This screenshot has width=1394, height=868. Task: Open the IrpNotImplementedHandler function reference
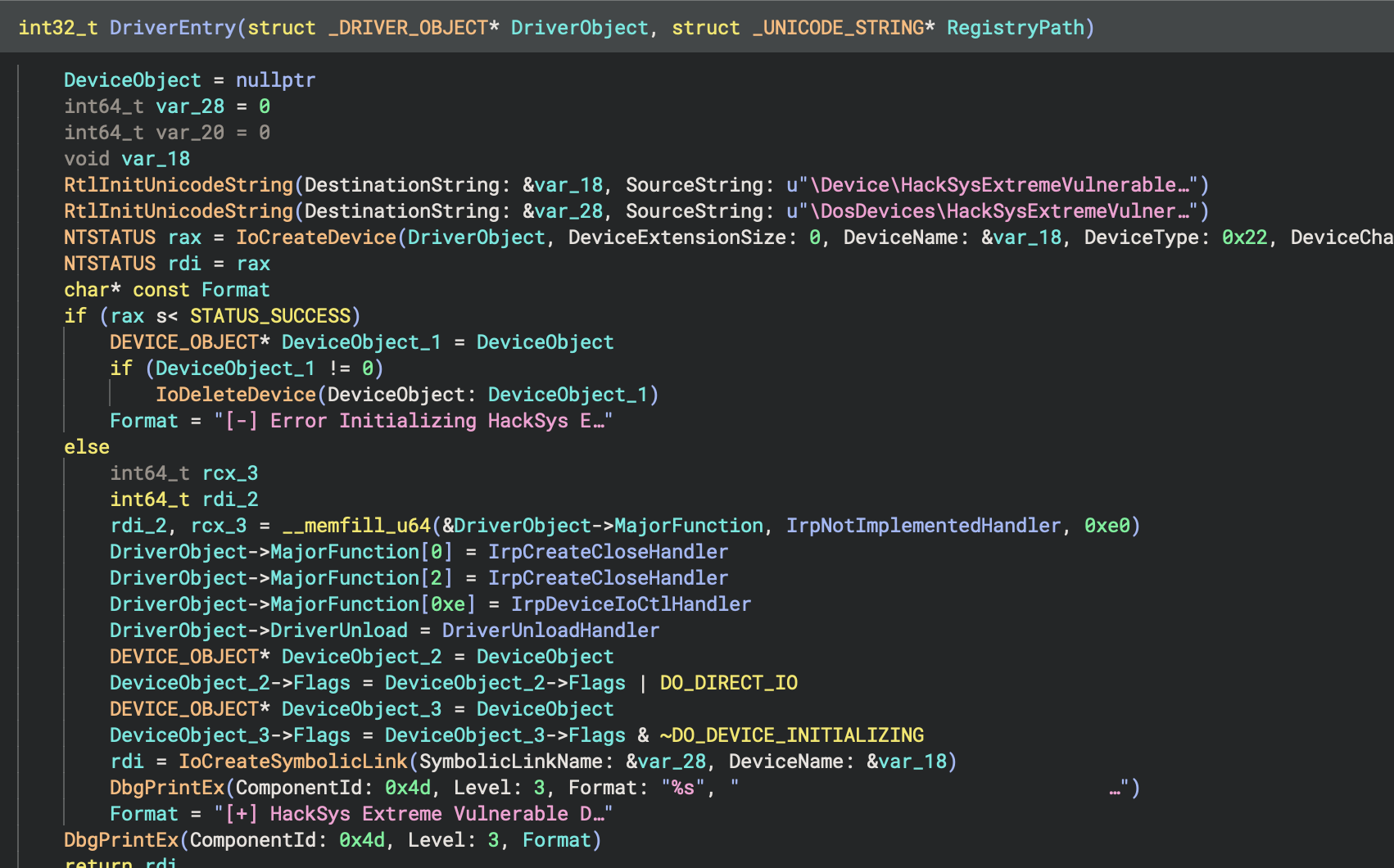coord(923,526)
